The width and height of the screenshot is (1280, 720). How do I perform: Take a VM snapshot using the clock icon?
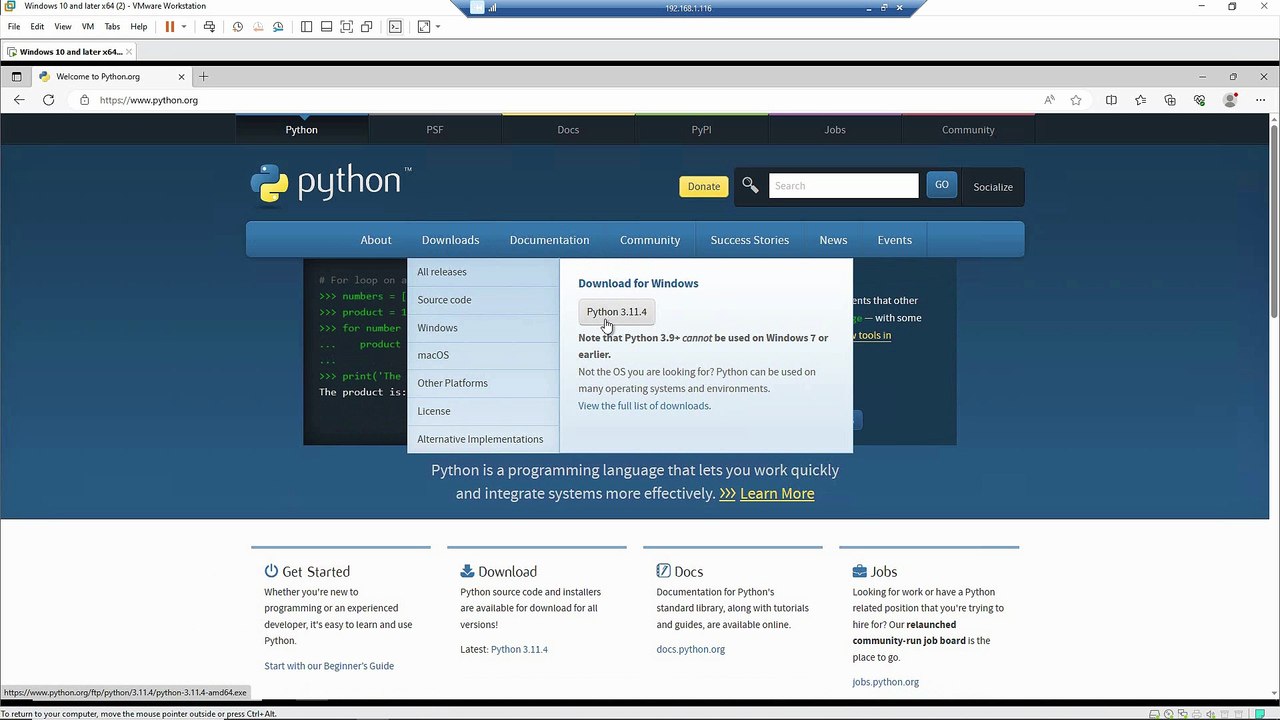pyautogui.click(x=238, y=27)
